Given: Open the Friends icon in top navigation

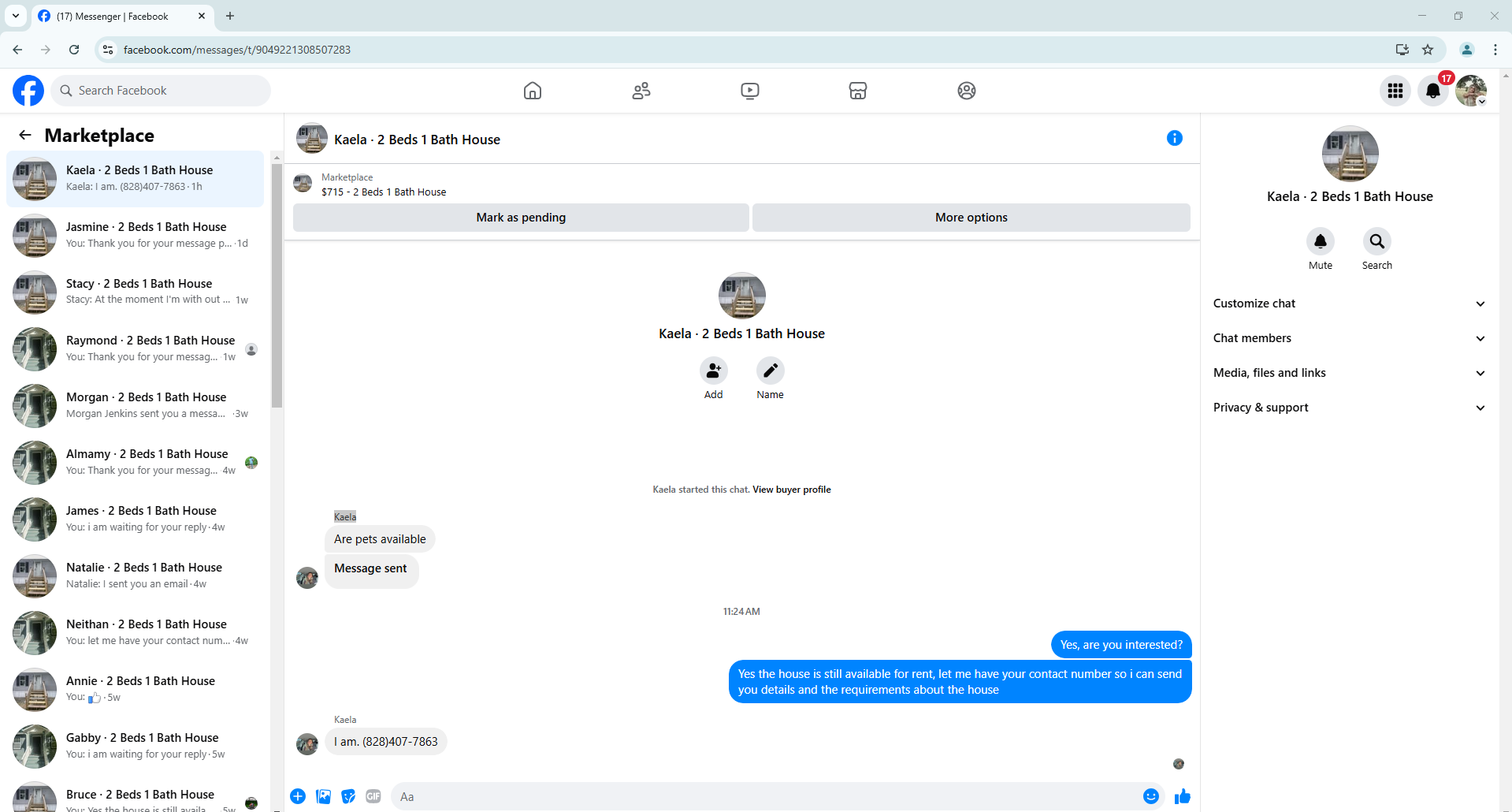Looking at the screenshot, I should [641, 91].
